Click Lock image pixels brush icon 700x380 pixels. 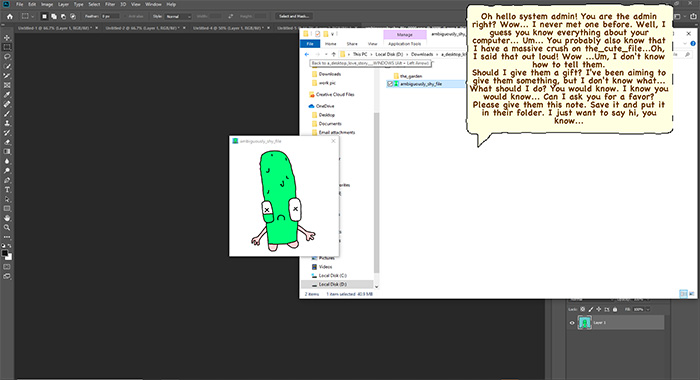[x=591, y=309]
